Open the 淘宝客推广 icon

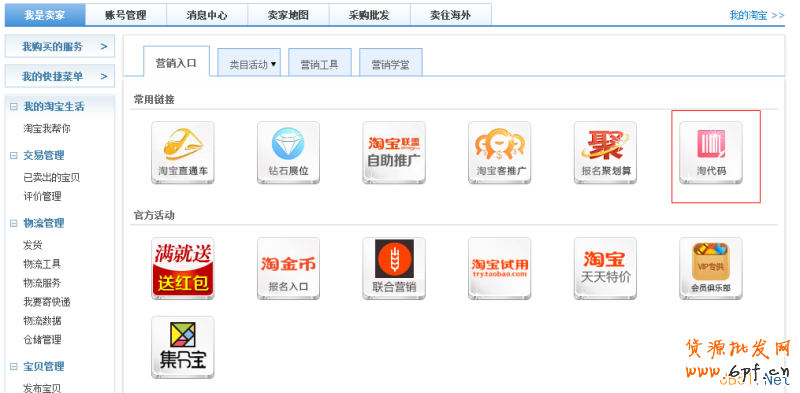tap(499, 153)
